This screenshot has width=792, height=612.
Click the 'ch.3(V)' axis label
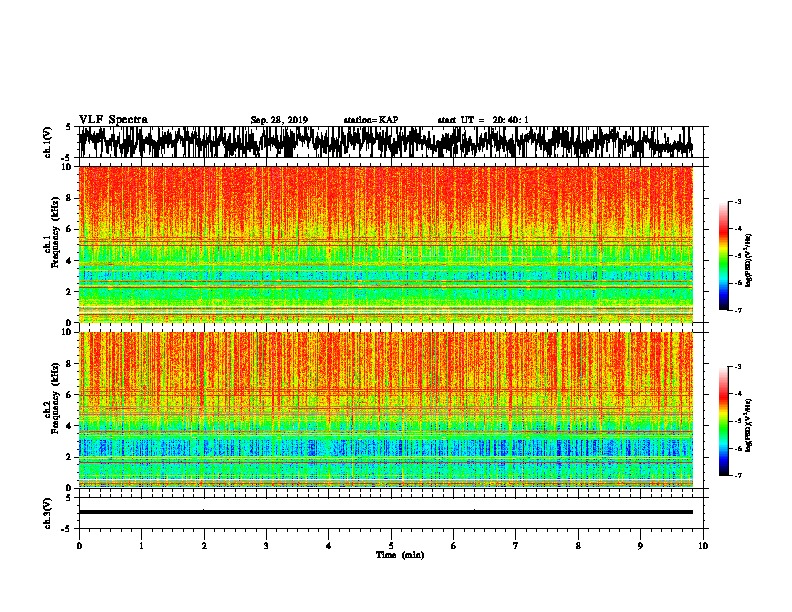[48, 513]
